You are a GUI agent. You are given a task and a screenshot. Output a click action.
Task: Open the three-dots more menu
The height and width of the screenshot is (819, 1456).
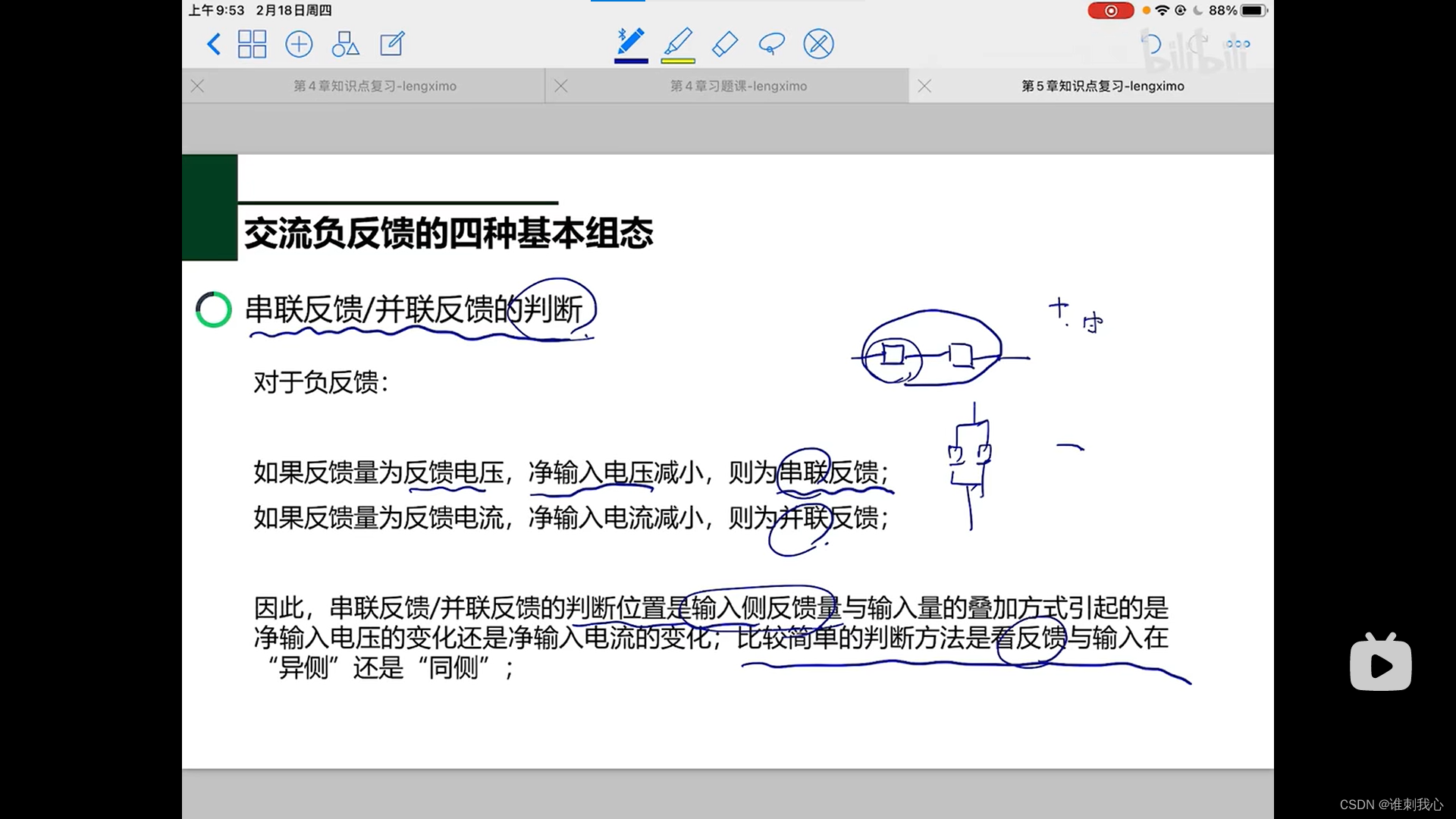(x=1238, y=44)
